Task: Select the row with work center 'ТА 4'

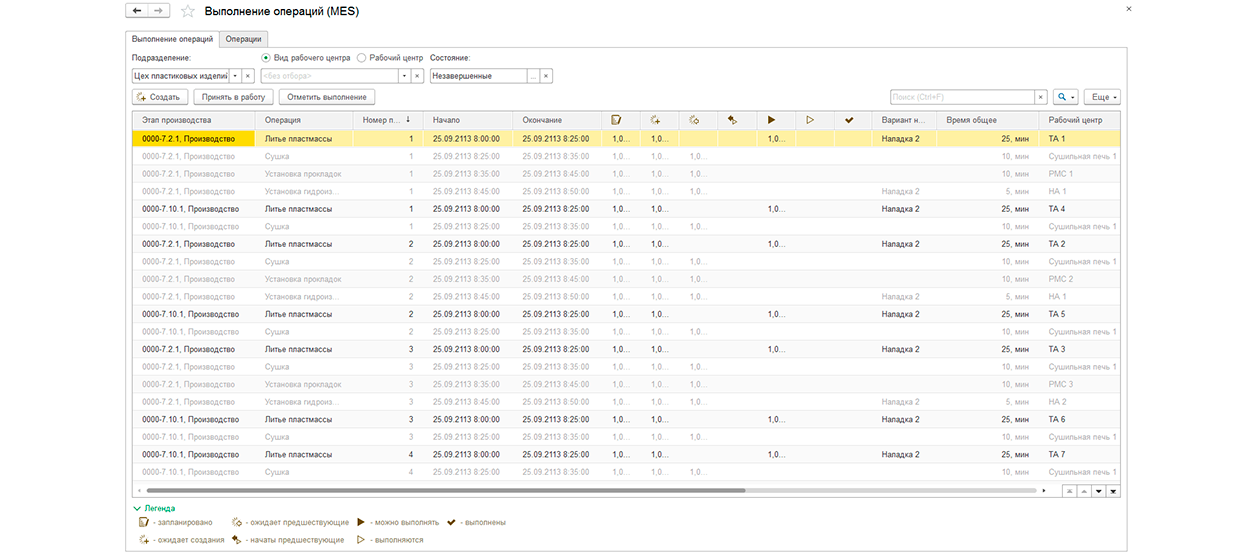Action: (x=626, y=209)
